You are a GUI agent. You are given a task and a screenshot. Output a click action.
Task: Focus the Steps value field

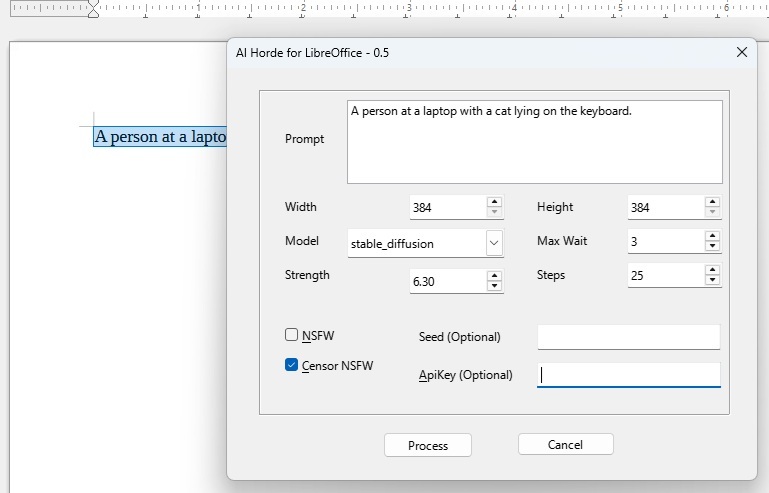click(x=666, y=275)
